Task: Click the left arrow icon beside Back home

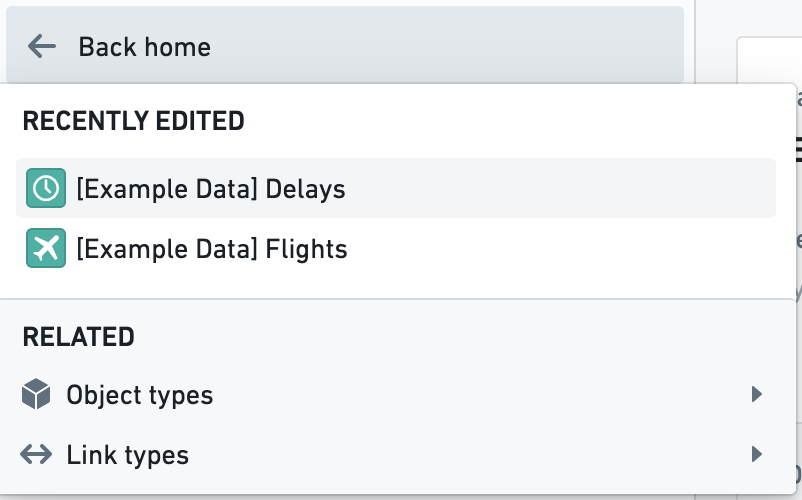Action: (41, 47)
